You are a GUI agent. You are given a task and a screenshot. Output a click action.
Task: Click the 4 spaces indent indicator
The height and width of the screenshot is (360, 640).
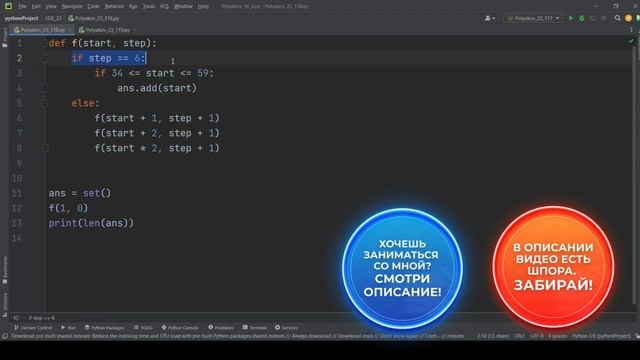tap(558, 336)
